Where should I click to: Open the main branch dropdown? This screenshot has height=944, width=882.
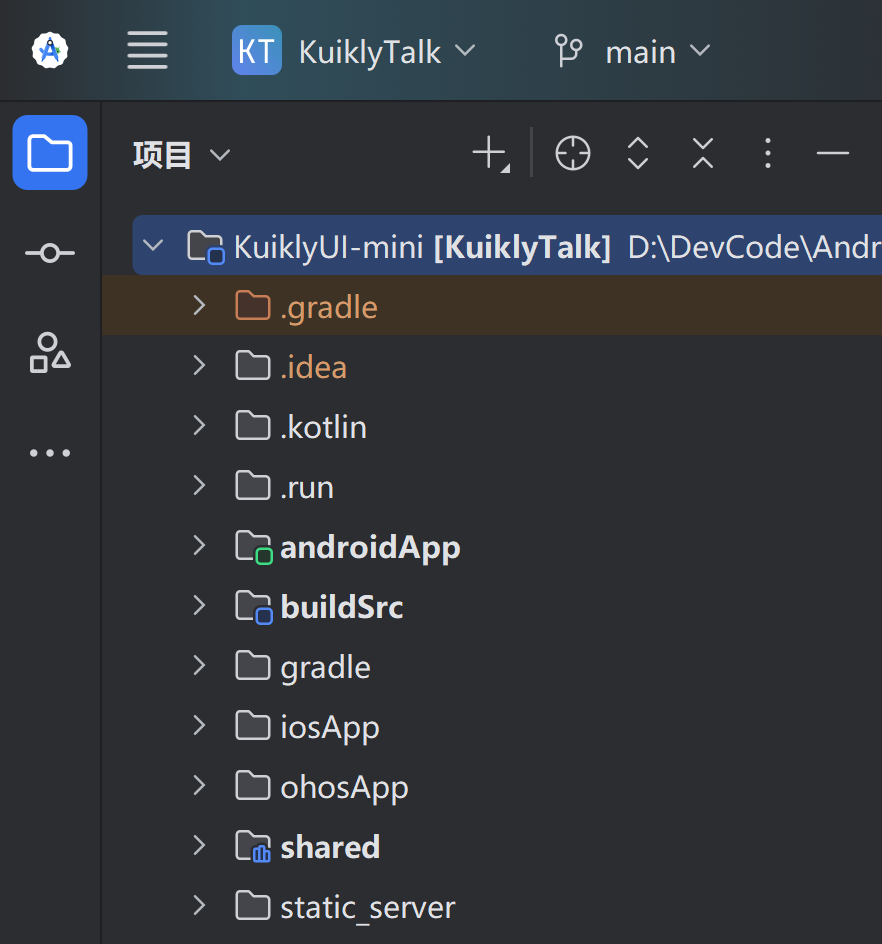[657, 52]
